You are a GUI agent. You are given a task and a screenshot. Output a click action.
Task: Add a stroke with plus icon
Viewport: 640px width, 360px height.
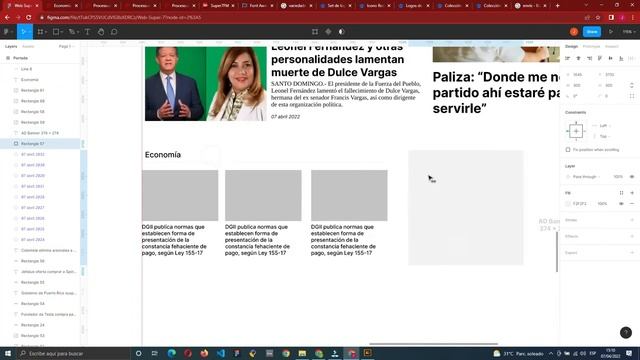pos(632,220)
